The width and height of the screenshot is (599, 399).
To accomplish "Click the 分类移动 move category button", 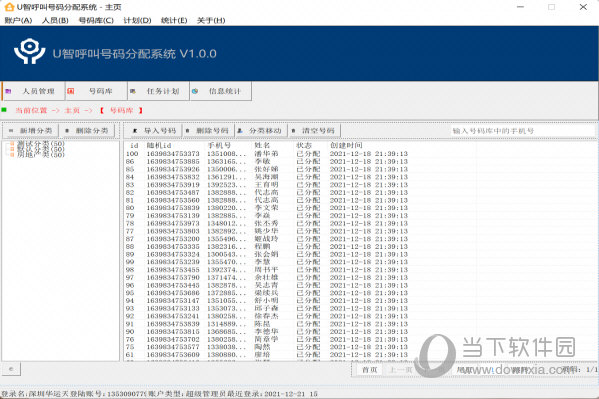I will point(260,131).
